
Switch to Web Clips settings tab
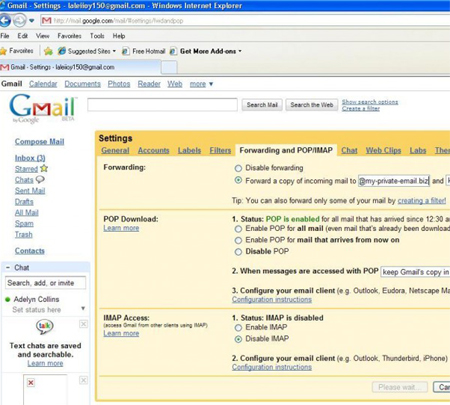pos(383,150)
